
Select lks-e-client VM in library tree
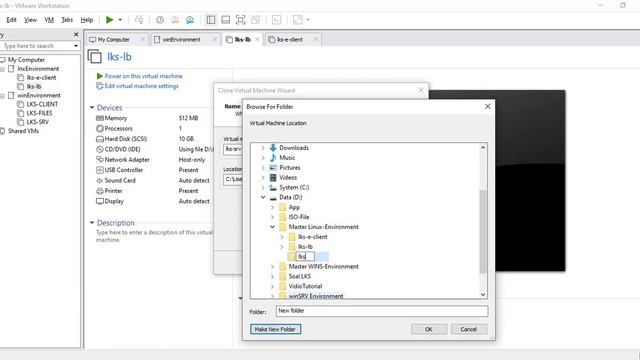point(41,78)
